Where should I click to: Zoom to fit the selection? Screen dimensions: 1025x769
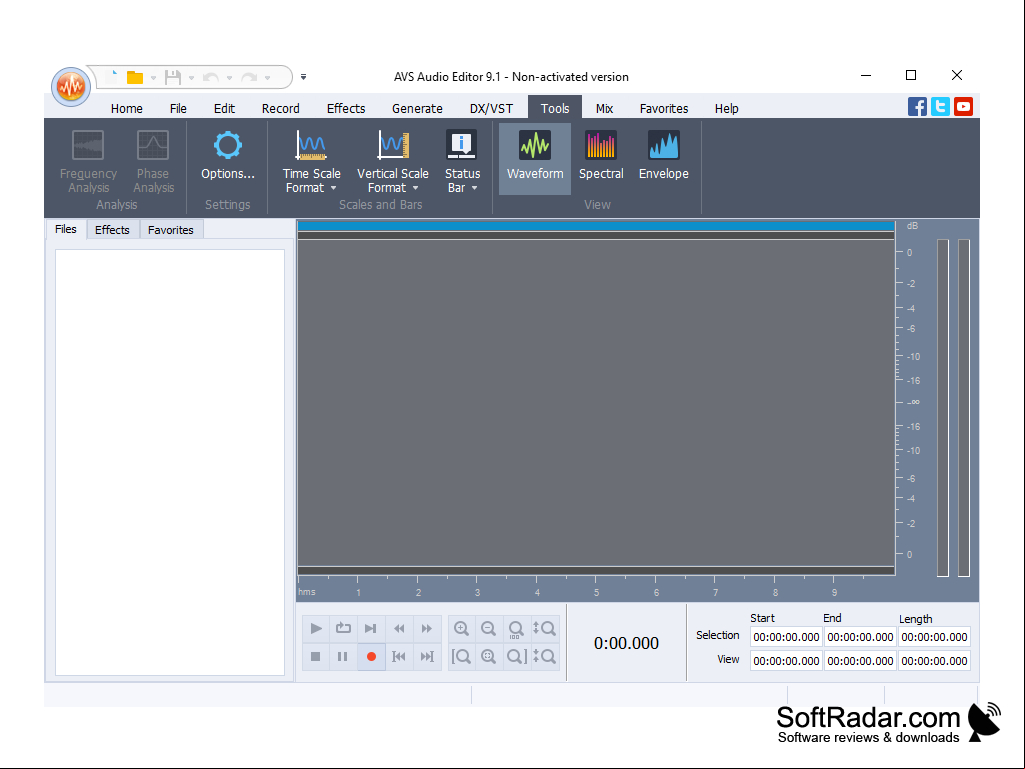coord(488,657)
